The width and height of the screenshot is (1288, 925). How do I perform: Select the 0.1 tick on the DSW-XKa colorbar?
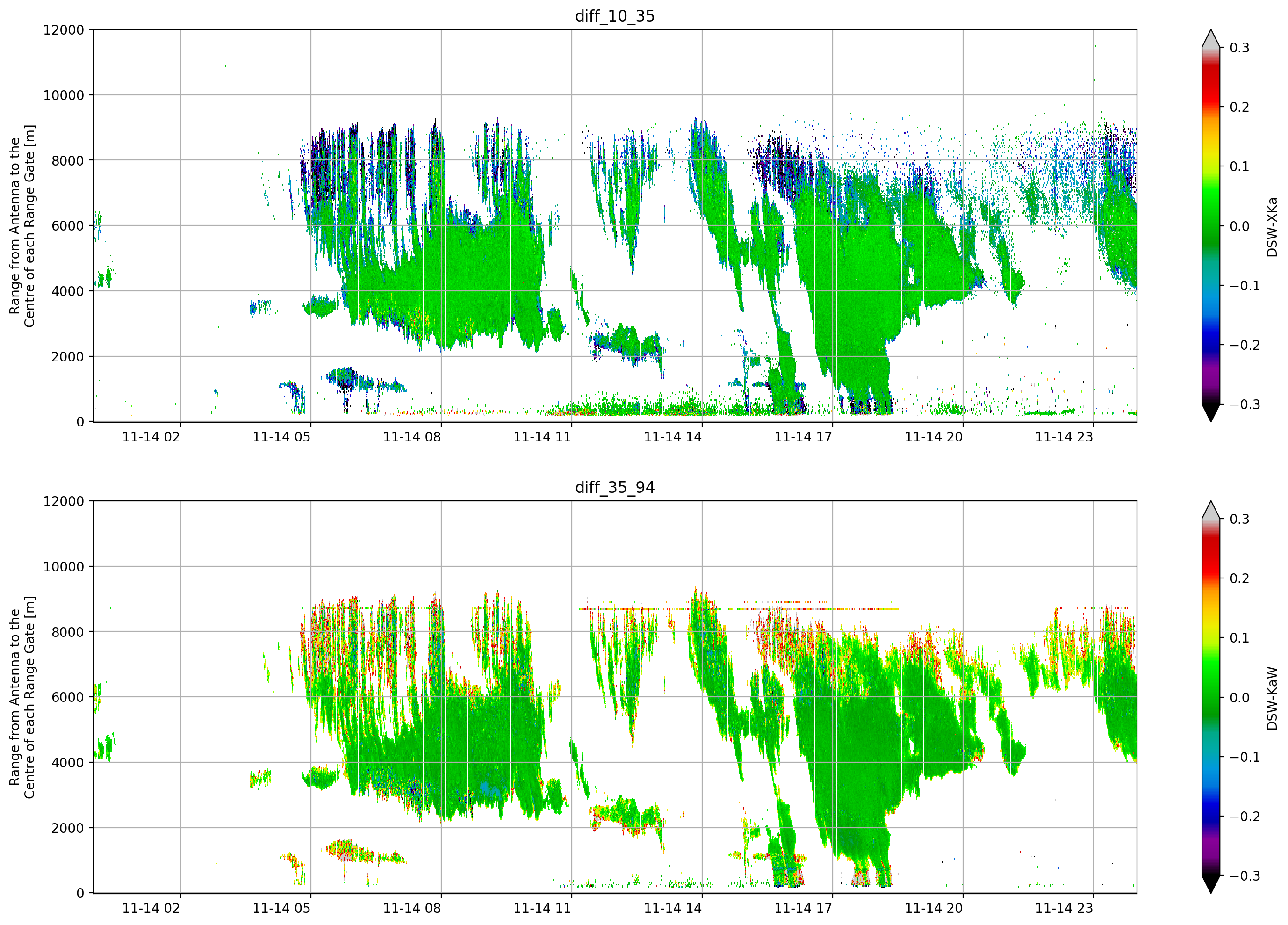click(x=1240, y=166)
